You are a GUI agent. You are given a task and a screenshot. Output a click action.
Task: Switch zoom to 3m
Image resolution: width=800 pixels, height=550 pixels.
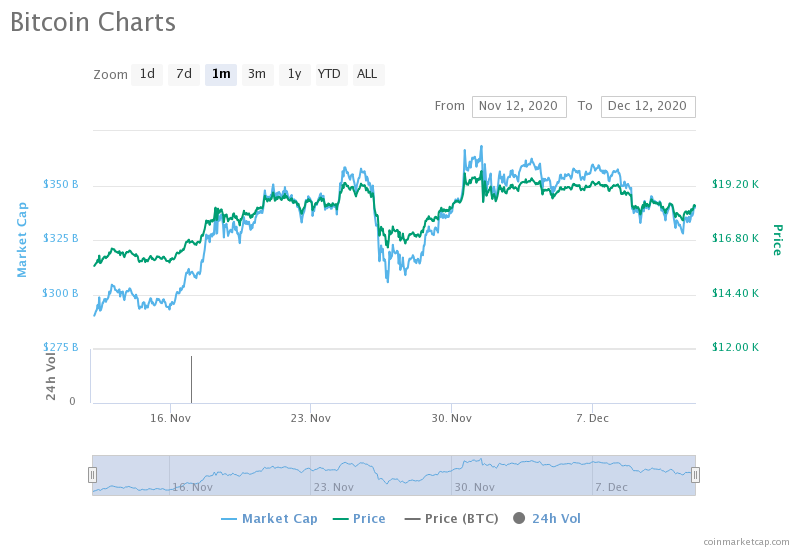coord(258,74)
